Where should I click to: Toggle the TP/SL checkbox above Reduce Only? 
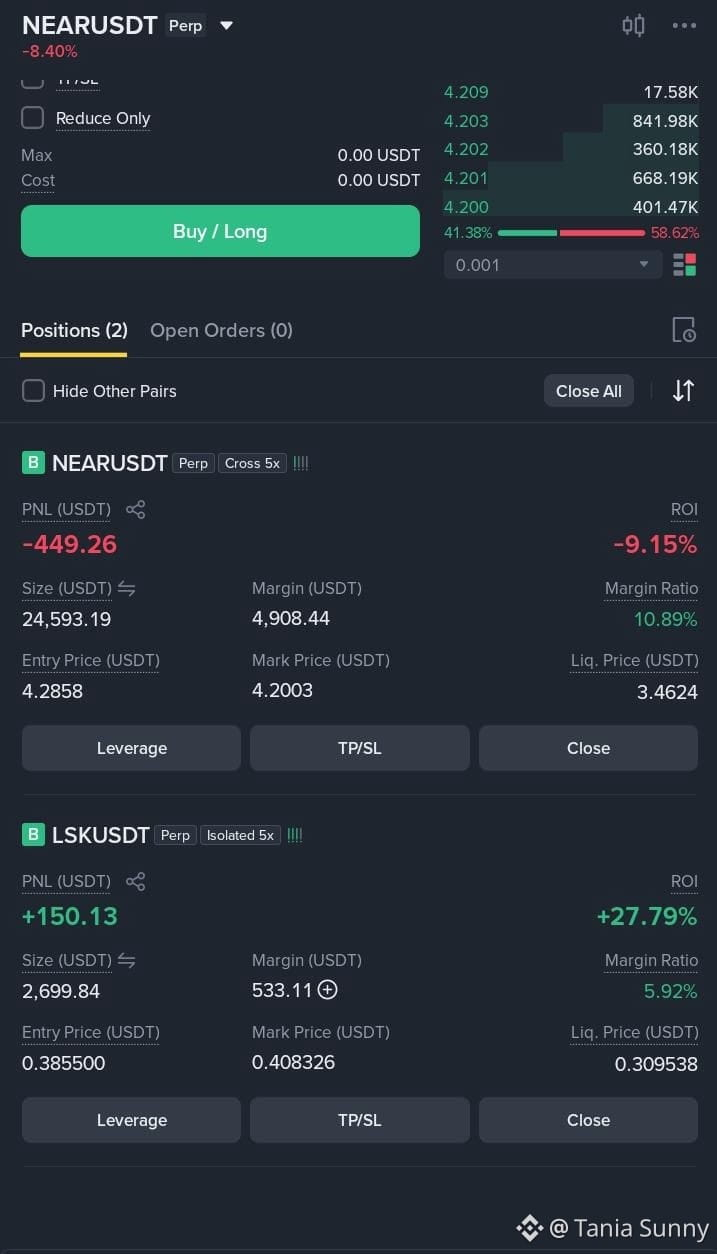[x=33, y=82]
